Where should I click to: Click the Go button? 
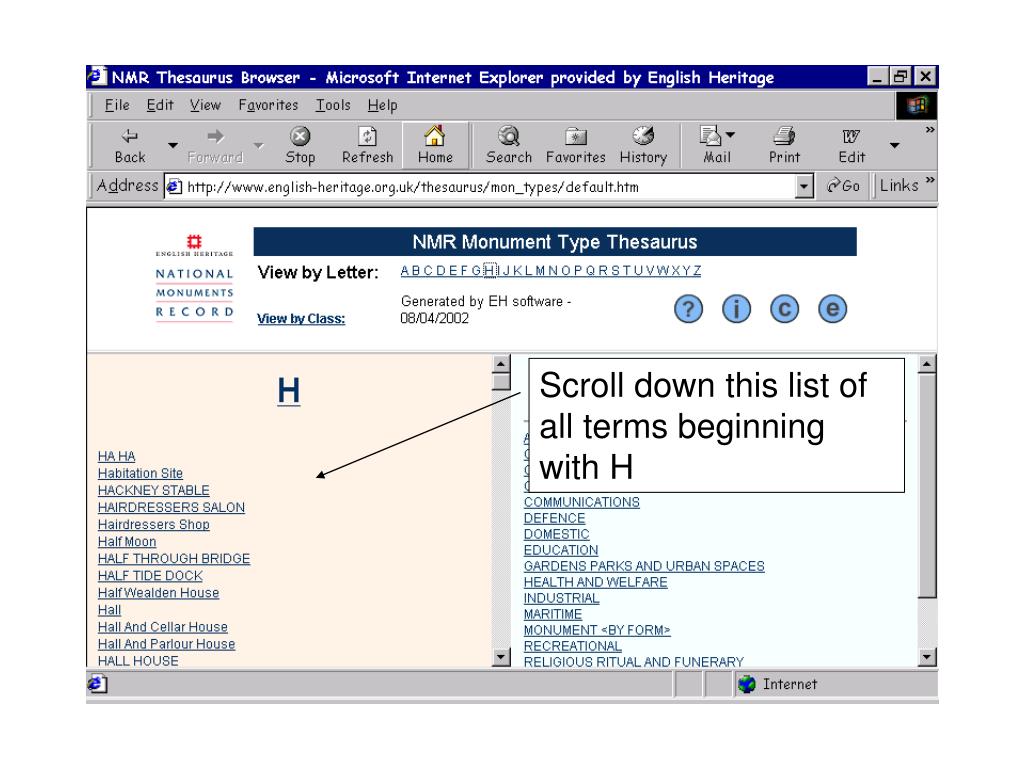point(843,186)
